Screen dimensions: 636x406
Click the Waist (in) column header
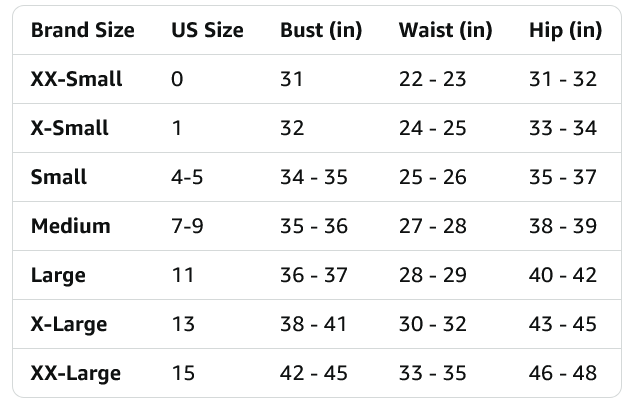[x=446, y=30]
